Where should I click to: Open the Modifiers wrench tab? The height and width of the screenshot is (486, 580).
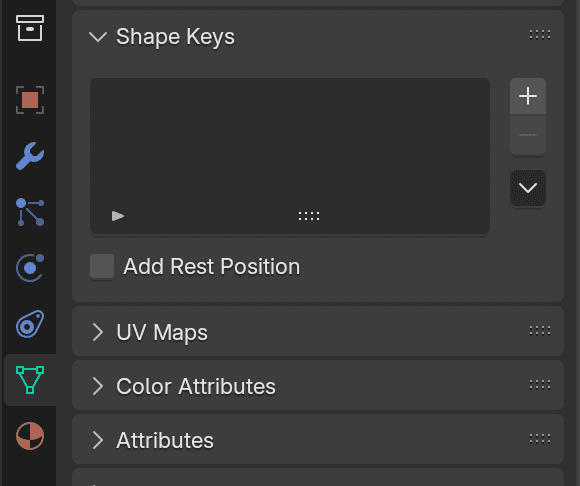[x=30, y=156]
